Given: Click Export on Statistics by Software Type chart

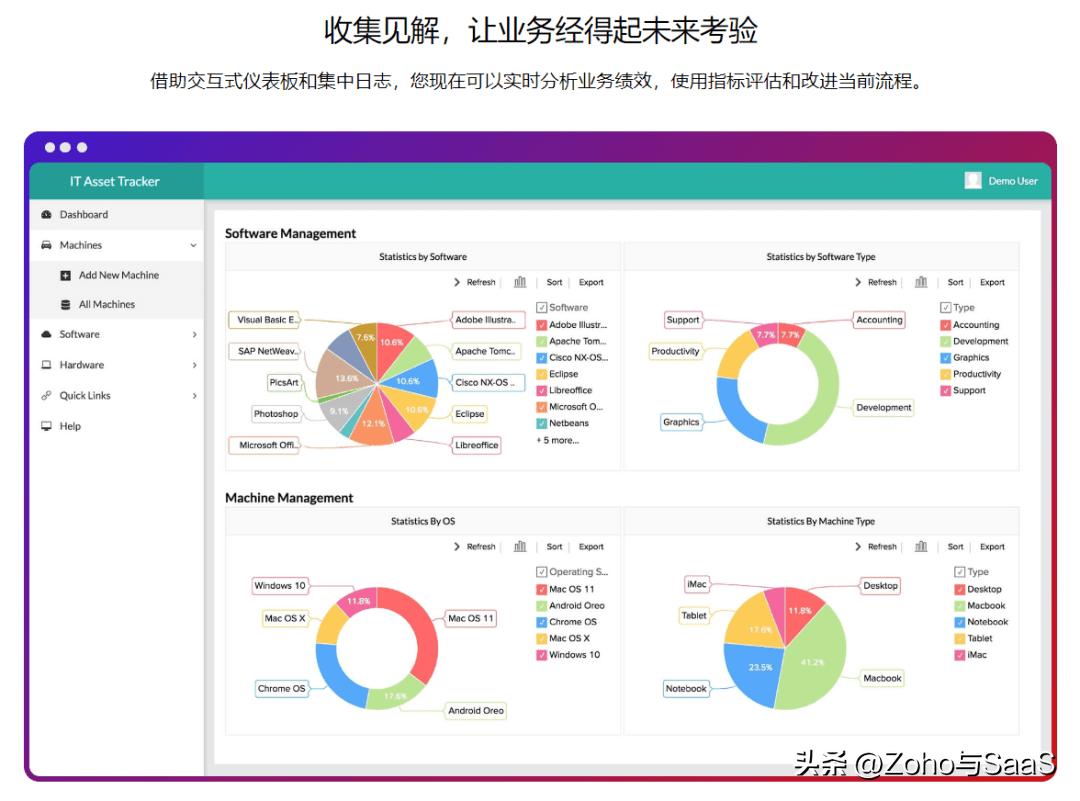Looking at the screenshot, I should tap(992, 282).
